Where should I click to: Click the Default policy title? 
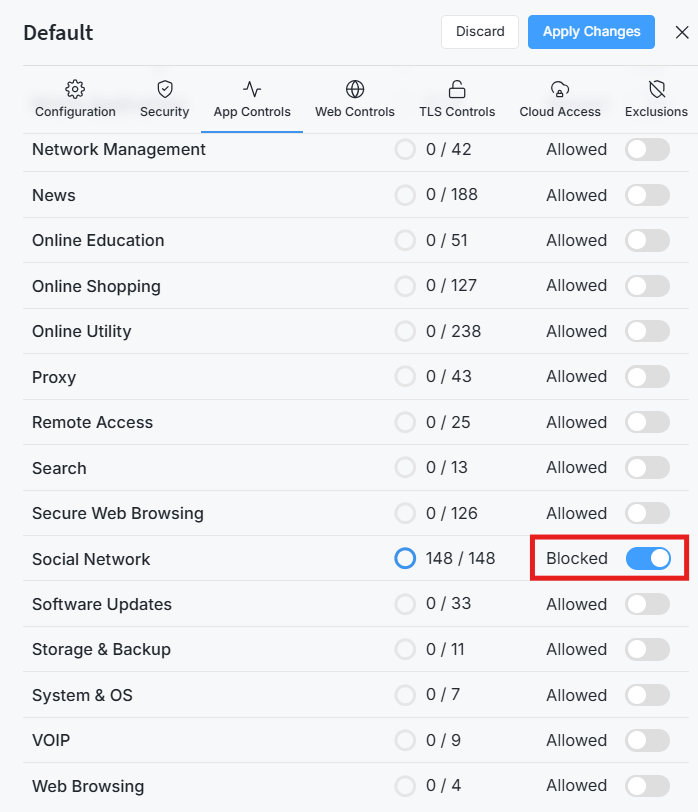[58, 33]
